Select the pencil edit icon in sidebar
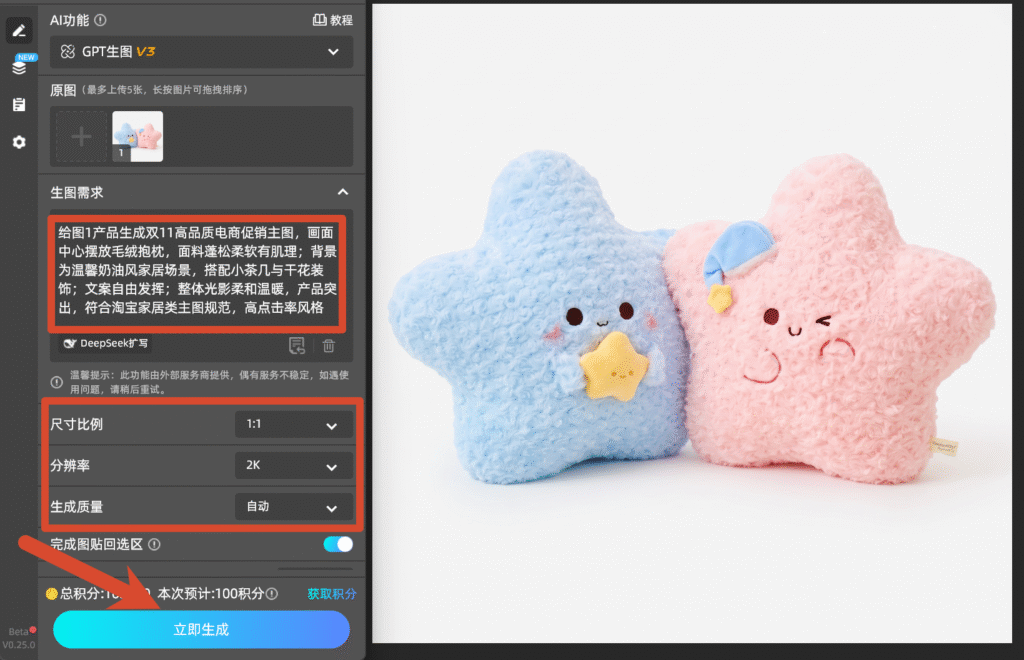The width and height of the screenshot is (1024, 660). click(x=19, y=30)
